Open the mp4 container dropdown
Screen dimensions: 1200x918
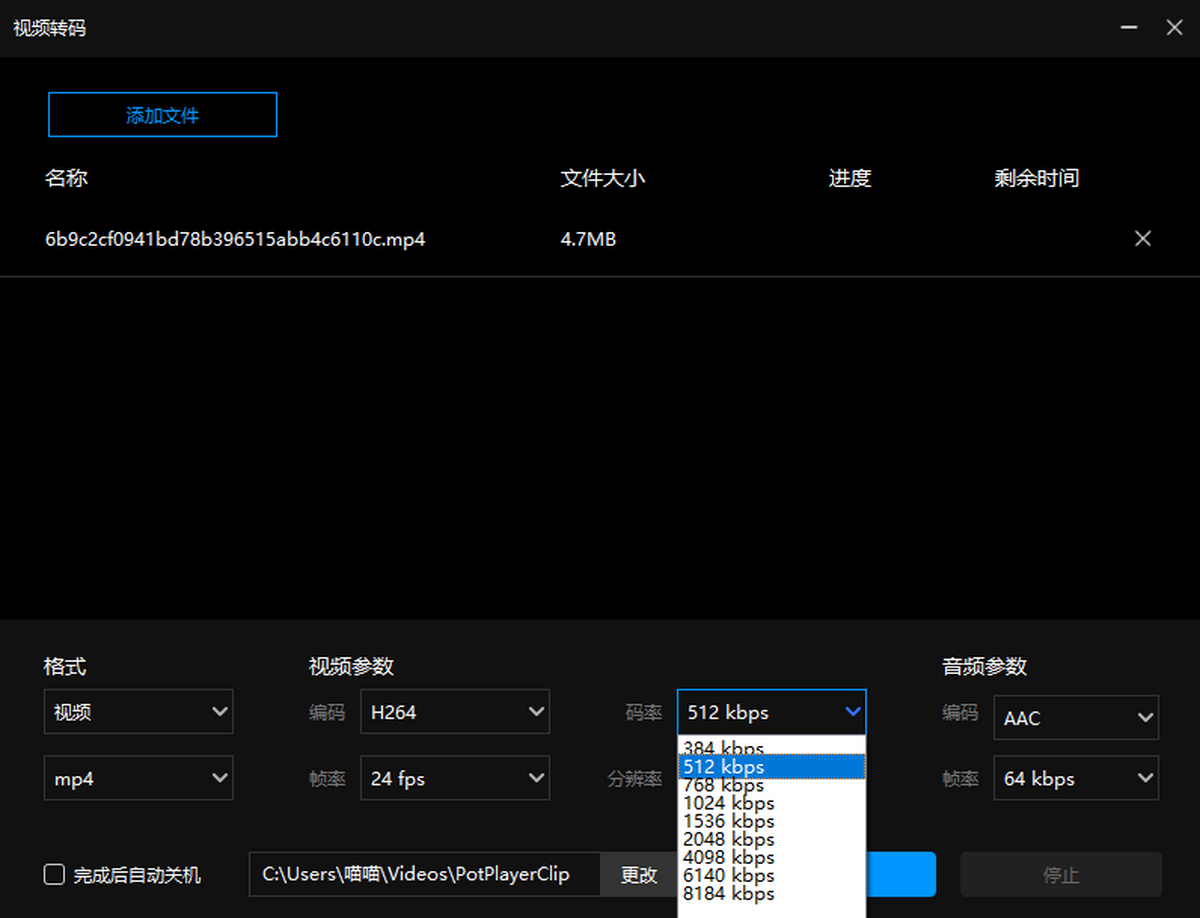click(x=138, y=778)
